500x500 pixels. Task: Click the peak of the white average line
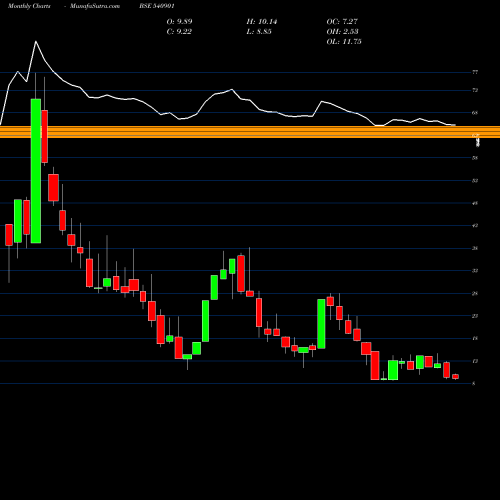(x=36, y=42)
